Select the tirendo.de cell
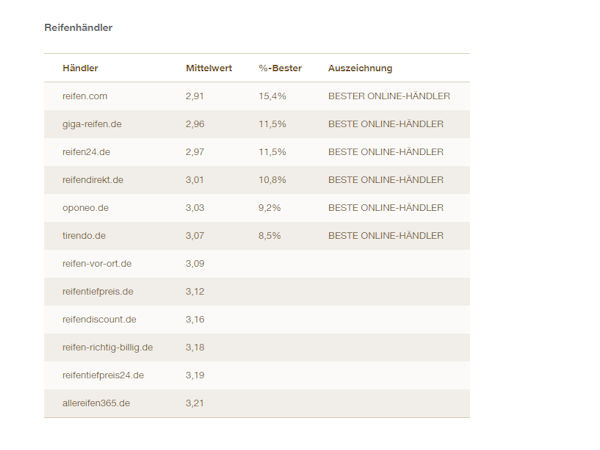Viewport: 600px width, 450px height. tap(84, 236)
